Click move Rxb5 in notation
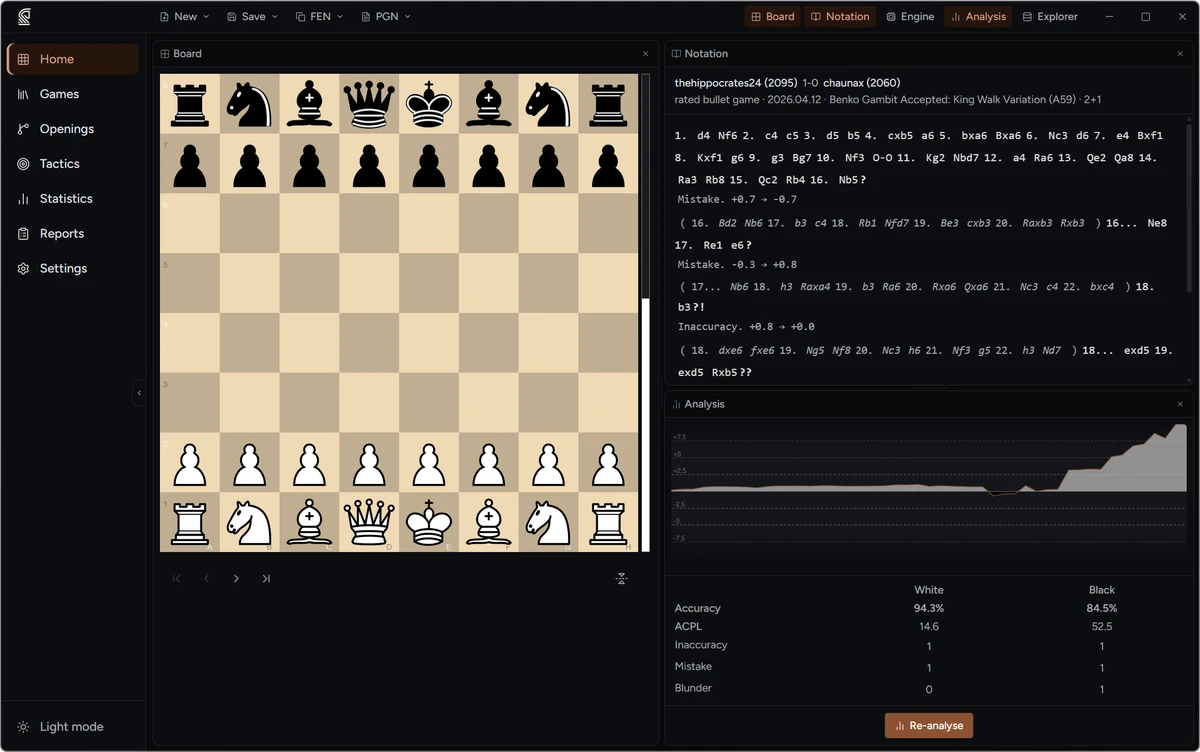The image size is (1200, 752). point(732,373)
